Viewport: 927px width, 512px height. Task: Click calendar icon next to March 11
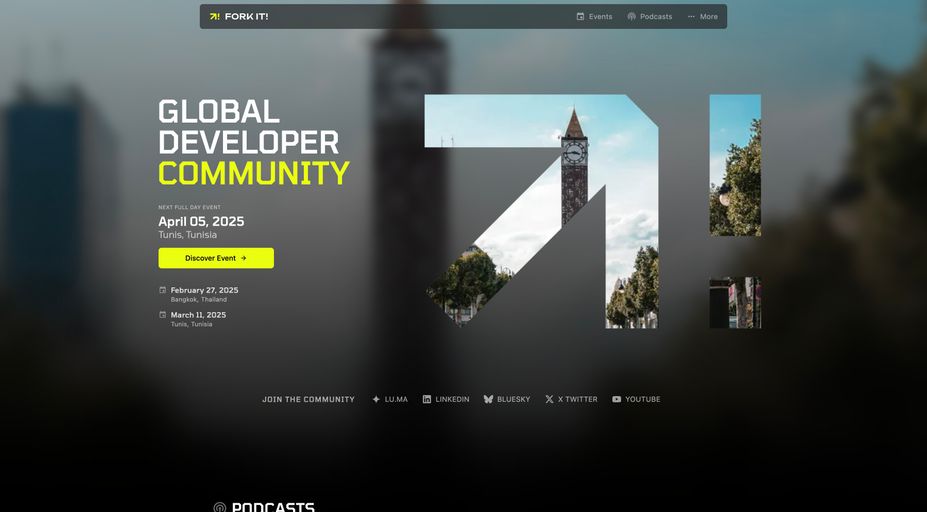point(163,315)
